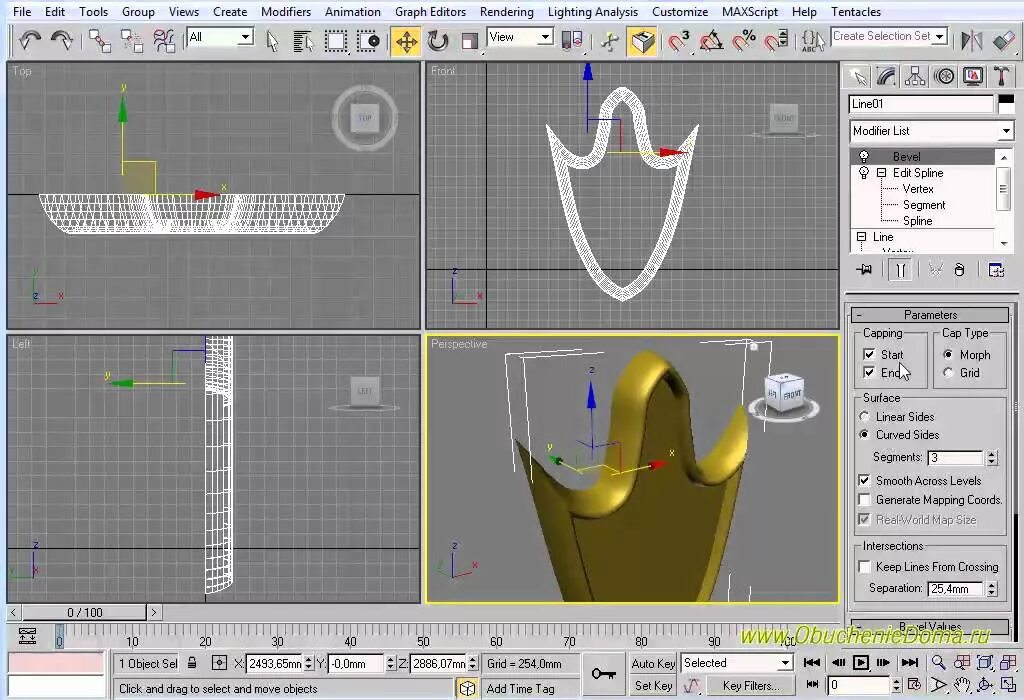This screenshot has width=1024, height=700.
Task: Toggle the Spinner Snap button
Action: tap(776, 41)
